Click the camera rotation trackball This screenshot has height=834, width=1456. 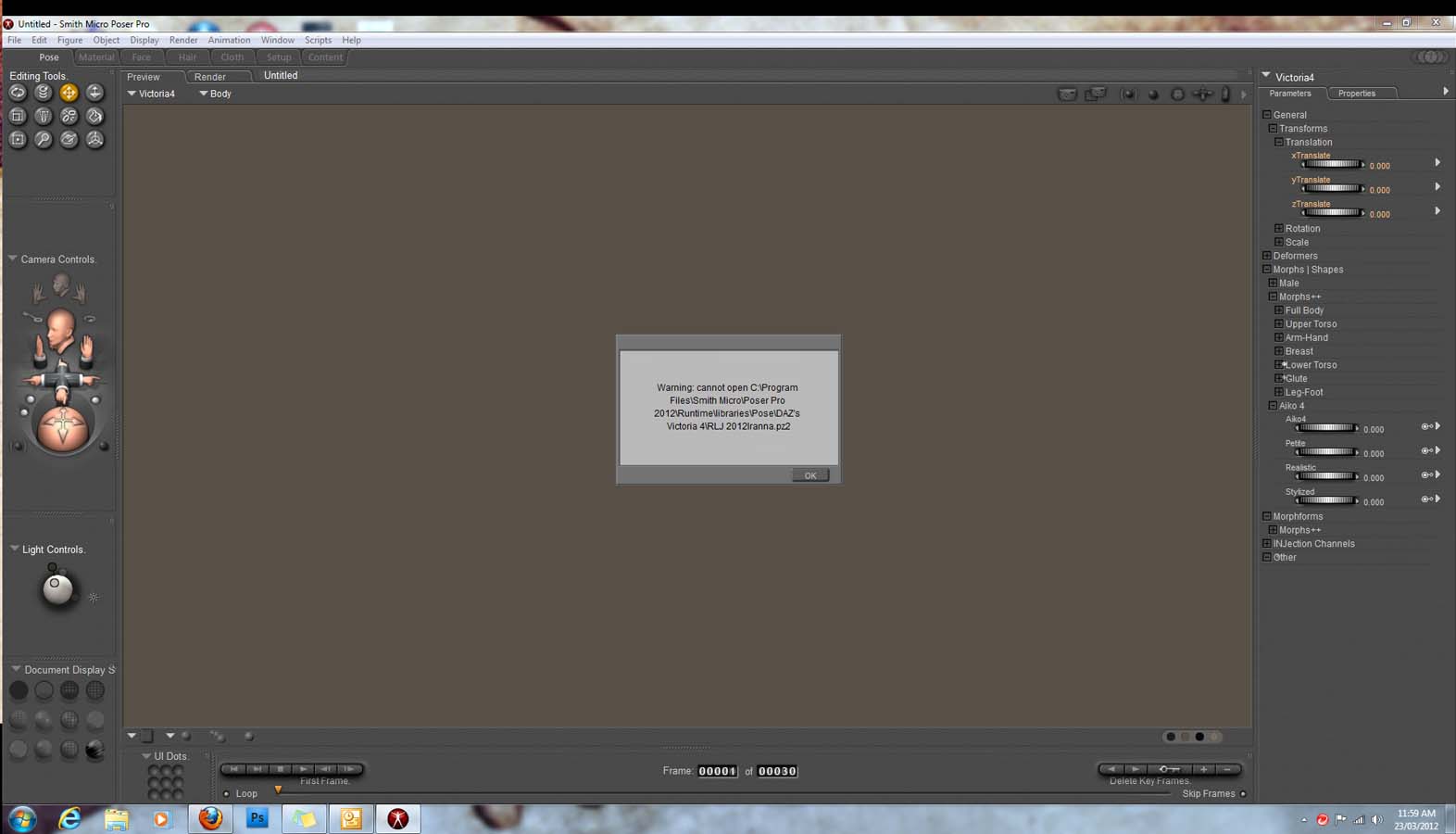(62, 427)
